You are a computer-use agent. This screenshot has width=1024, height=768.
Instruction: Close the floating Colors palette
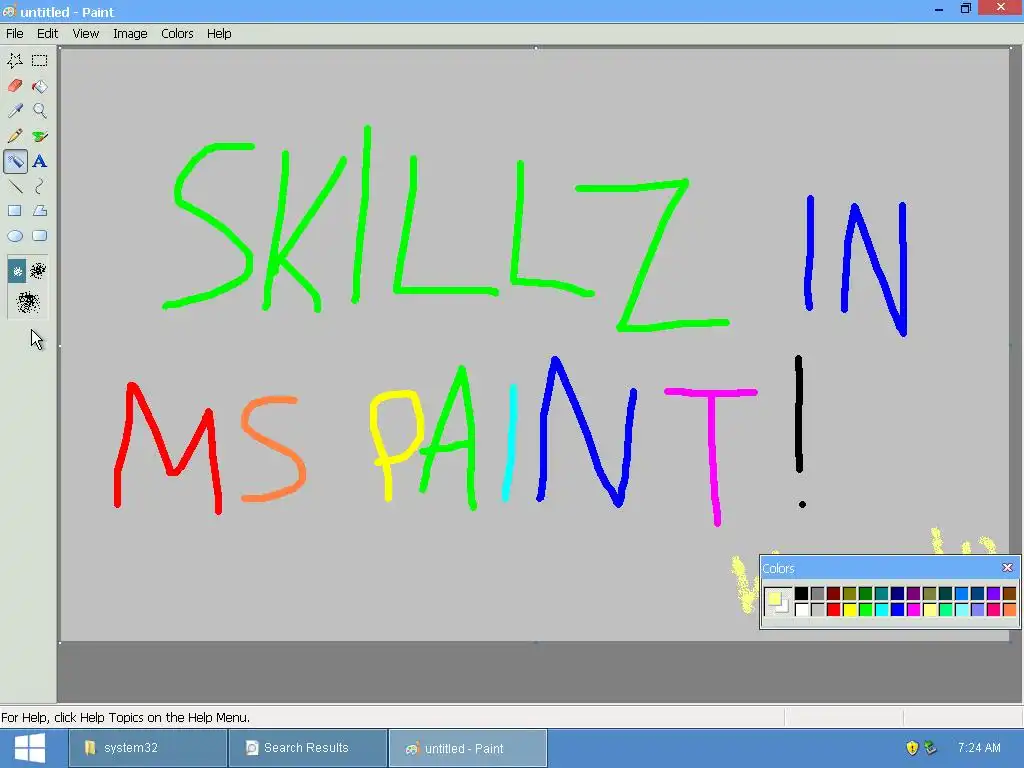pyautogui.click(x=1007, y=568)
